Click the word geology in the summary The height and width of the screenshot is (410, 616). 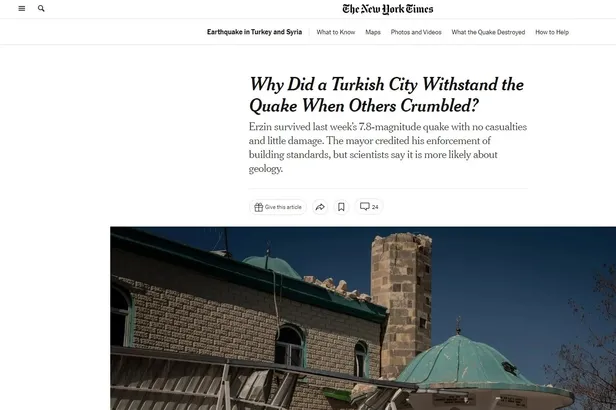266,168
